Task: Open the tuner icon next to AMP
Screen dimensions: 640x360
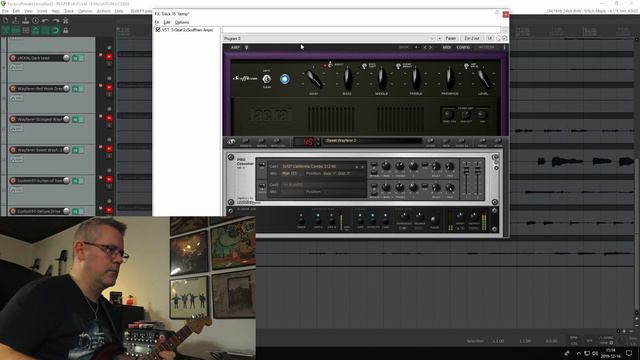Action: [x=246, y=47]
